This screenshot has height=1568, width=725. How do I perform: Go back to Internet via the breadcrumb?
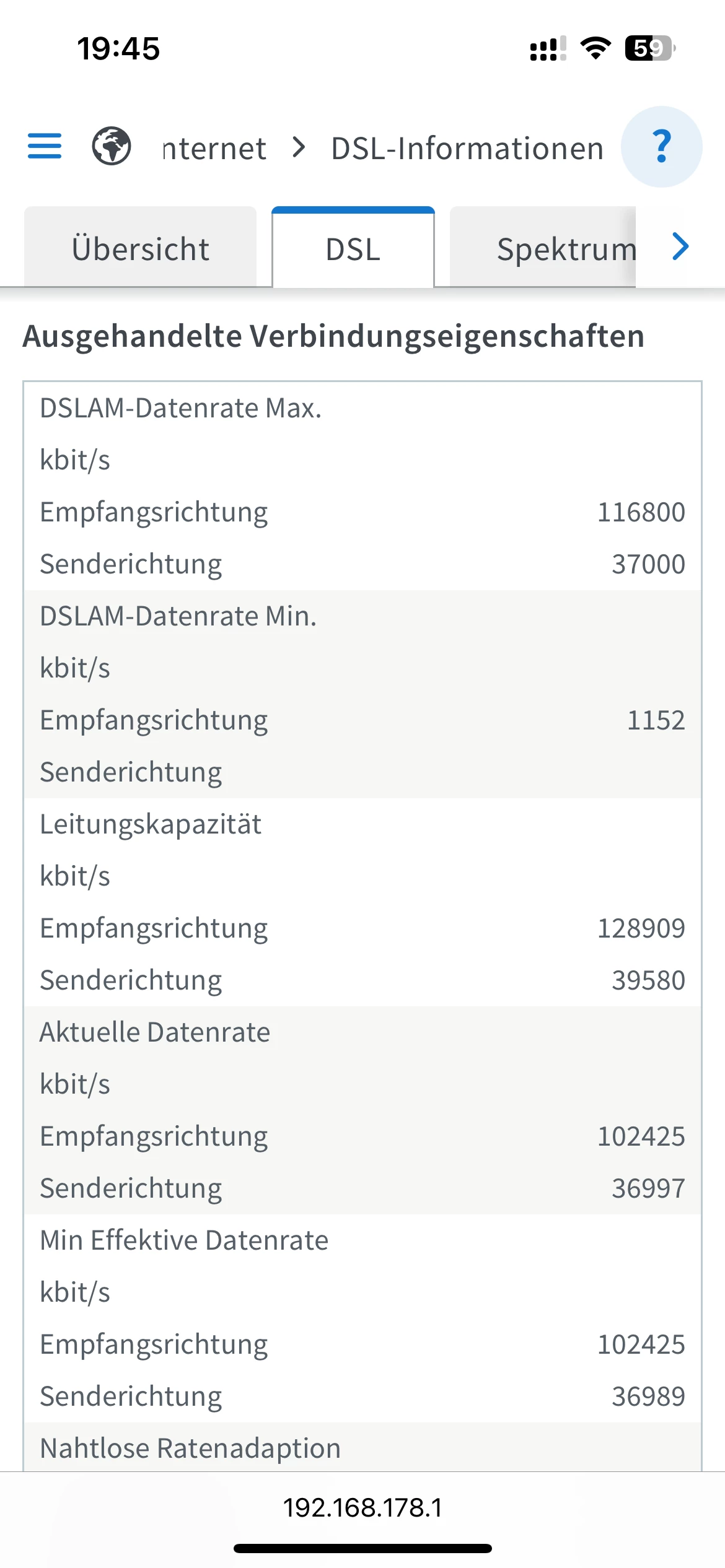(214, 149)
